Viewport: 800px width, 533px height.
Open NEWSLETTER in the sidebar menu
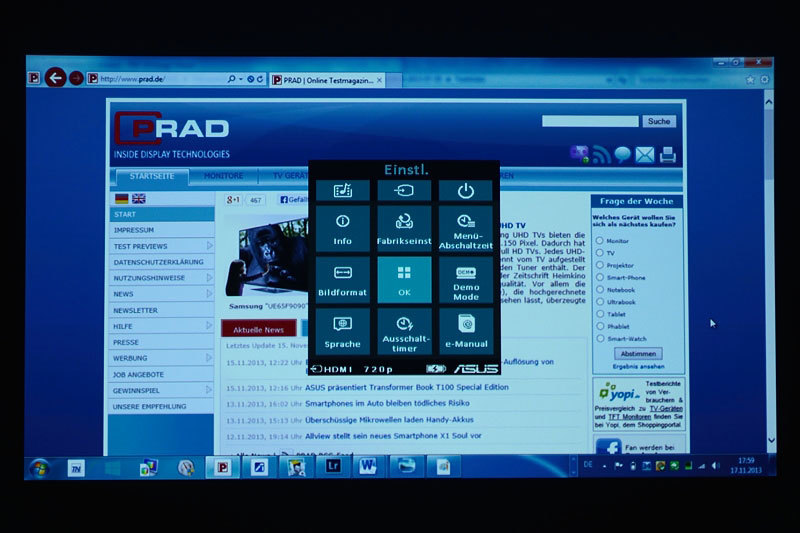coord(136,310)
